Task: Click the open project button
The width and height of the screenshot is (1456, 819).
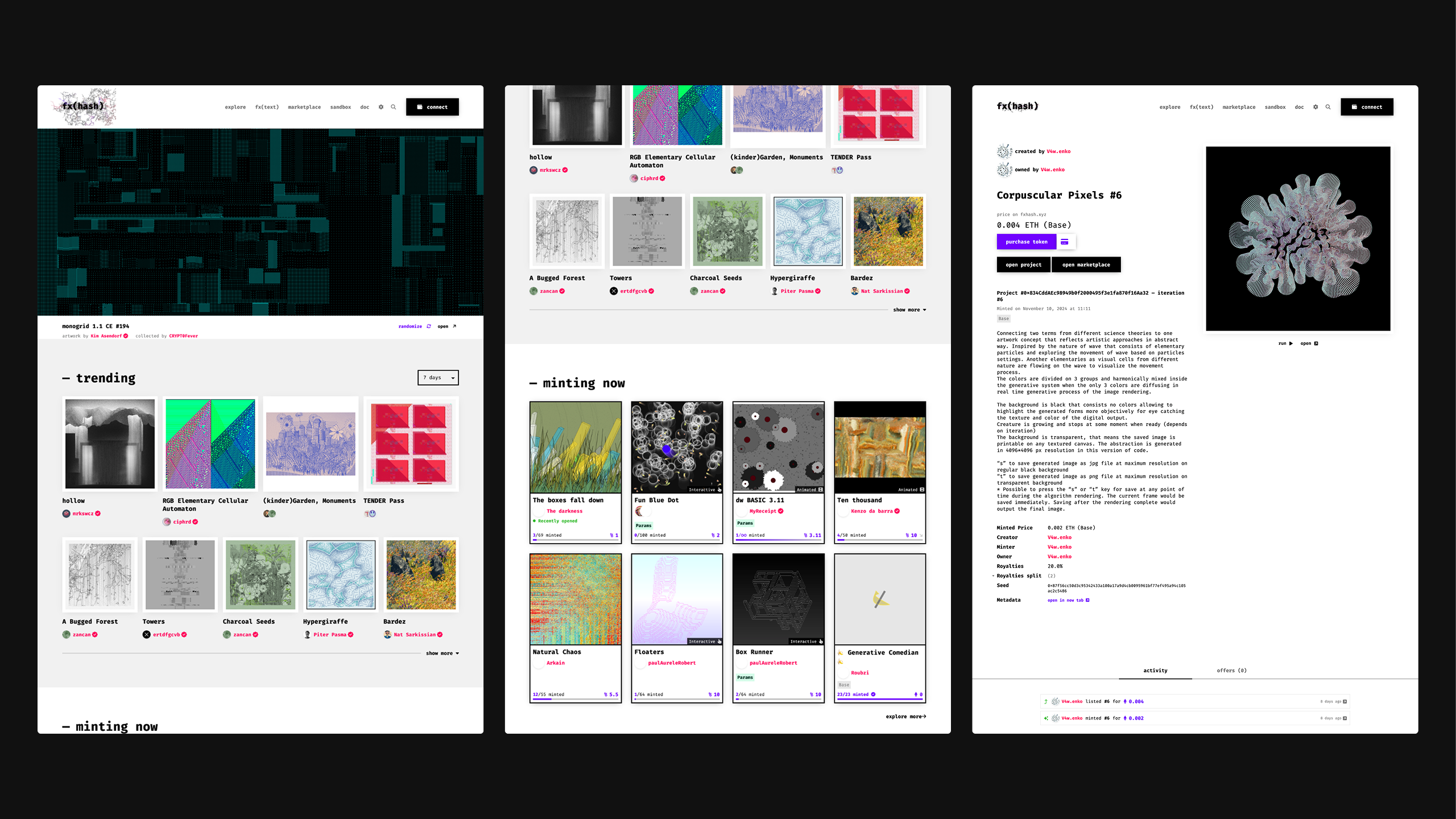Action: click(1023, 264)
